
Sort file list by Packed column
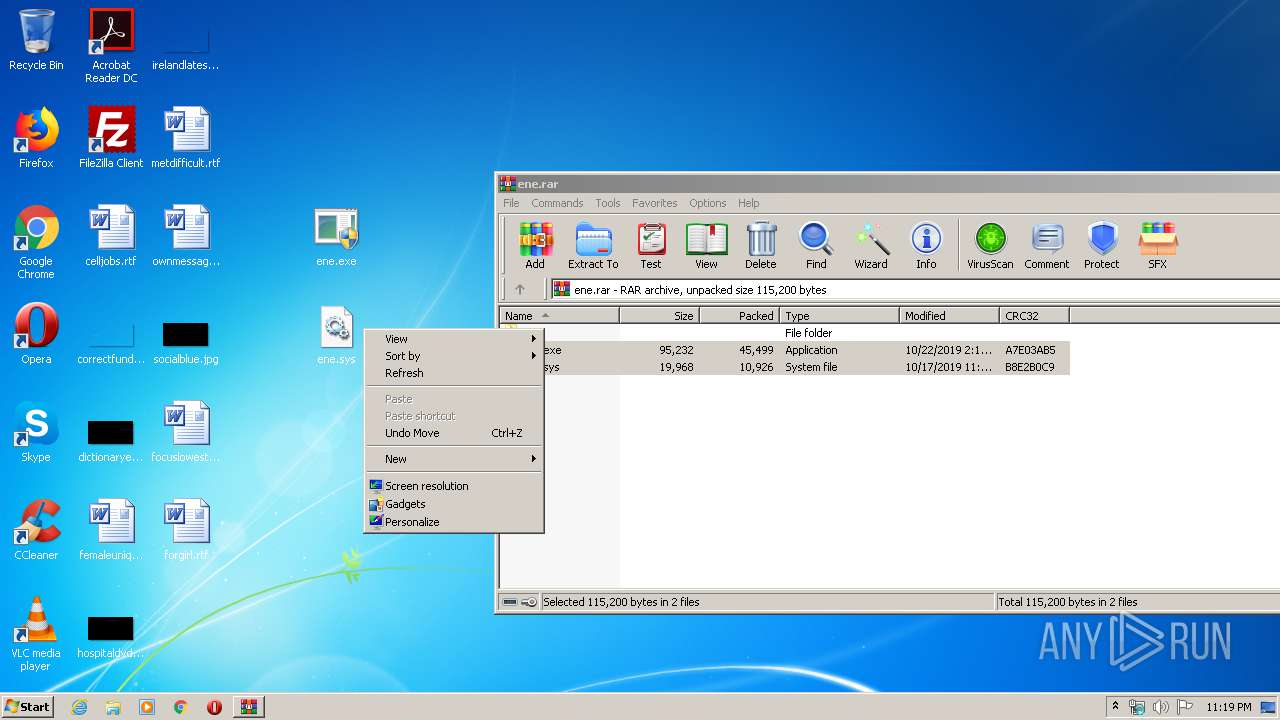(740, 316)
